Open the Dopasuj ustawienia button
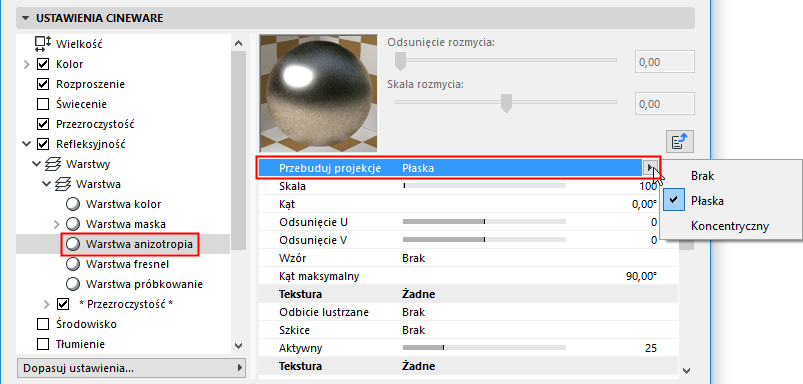Image resolution: width=803 pixels, height=384 pixels. pyautogui.click(x=131, y=368)
